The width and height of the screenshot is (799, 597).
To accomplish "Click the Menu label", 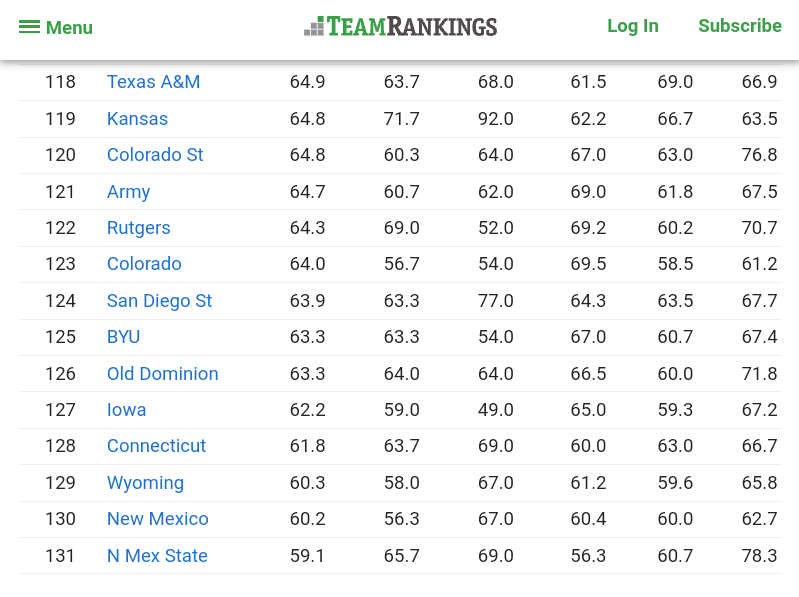I will 69,27.
